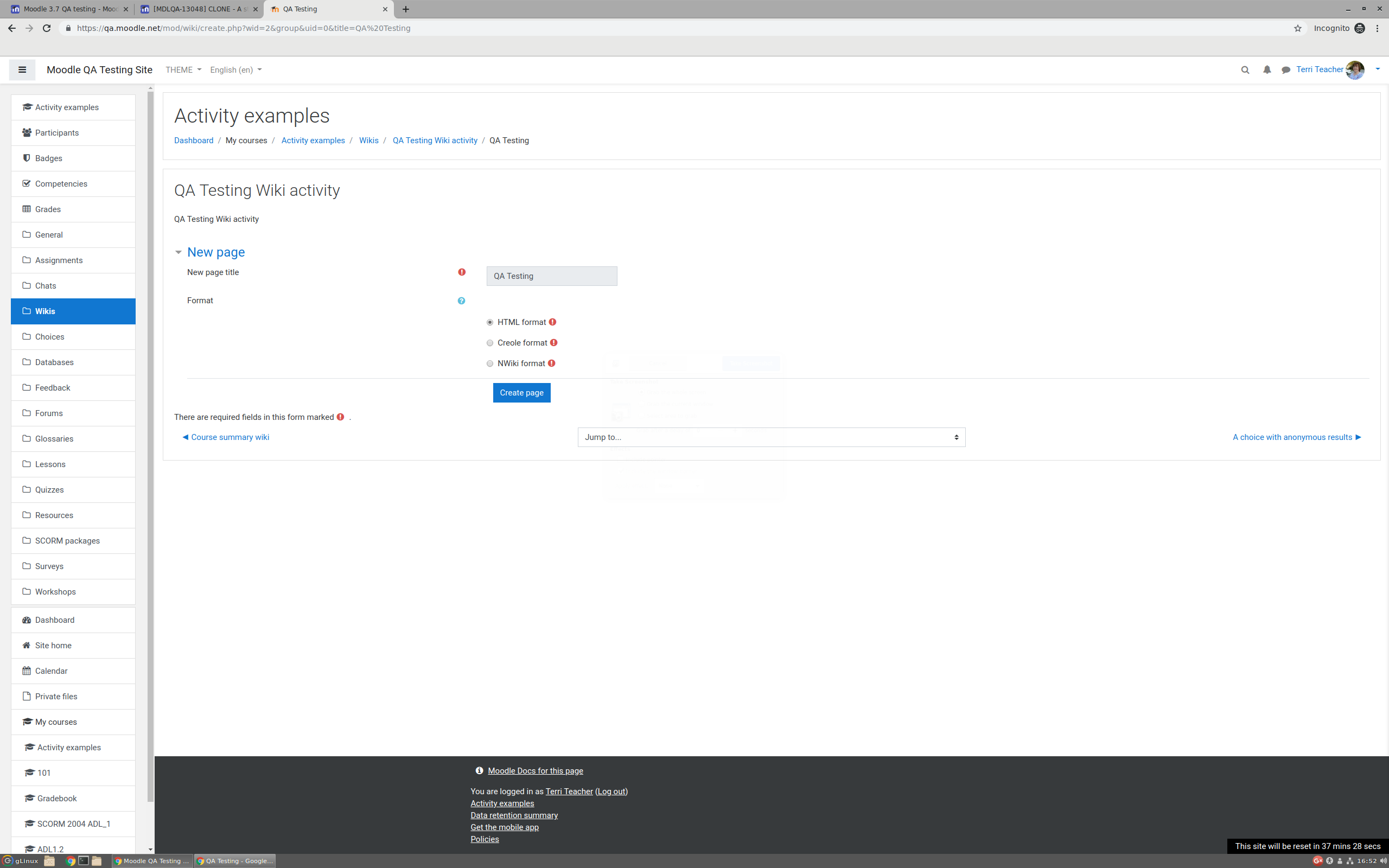Screen dimensions: 1389x868
Task: Open the General section in sidebar
Action: coord(73,235)
